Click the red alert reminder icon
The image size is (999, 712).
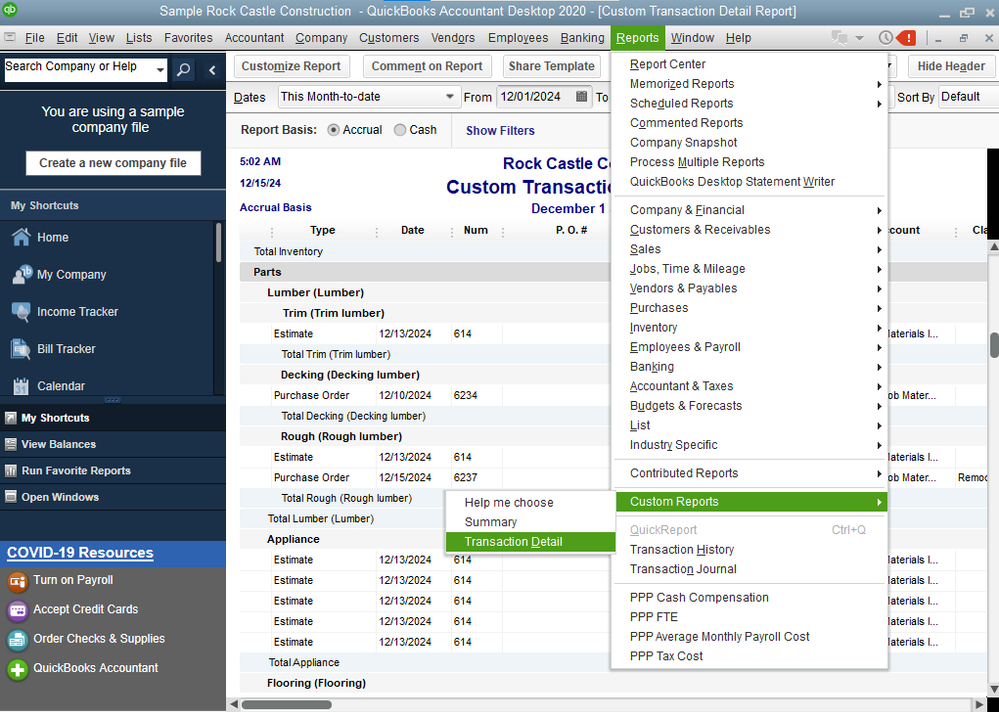[x=906, y=38]
